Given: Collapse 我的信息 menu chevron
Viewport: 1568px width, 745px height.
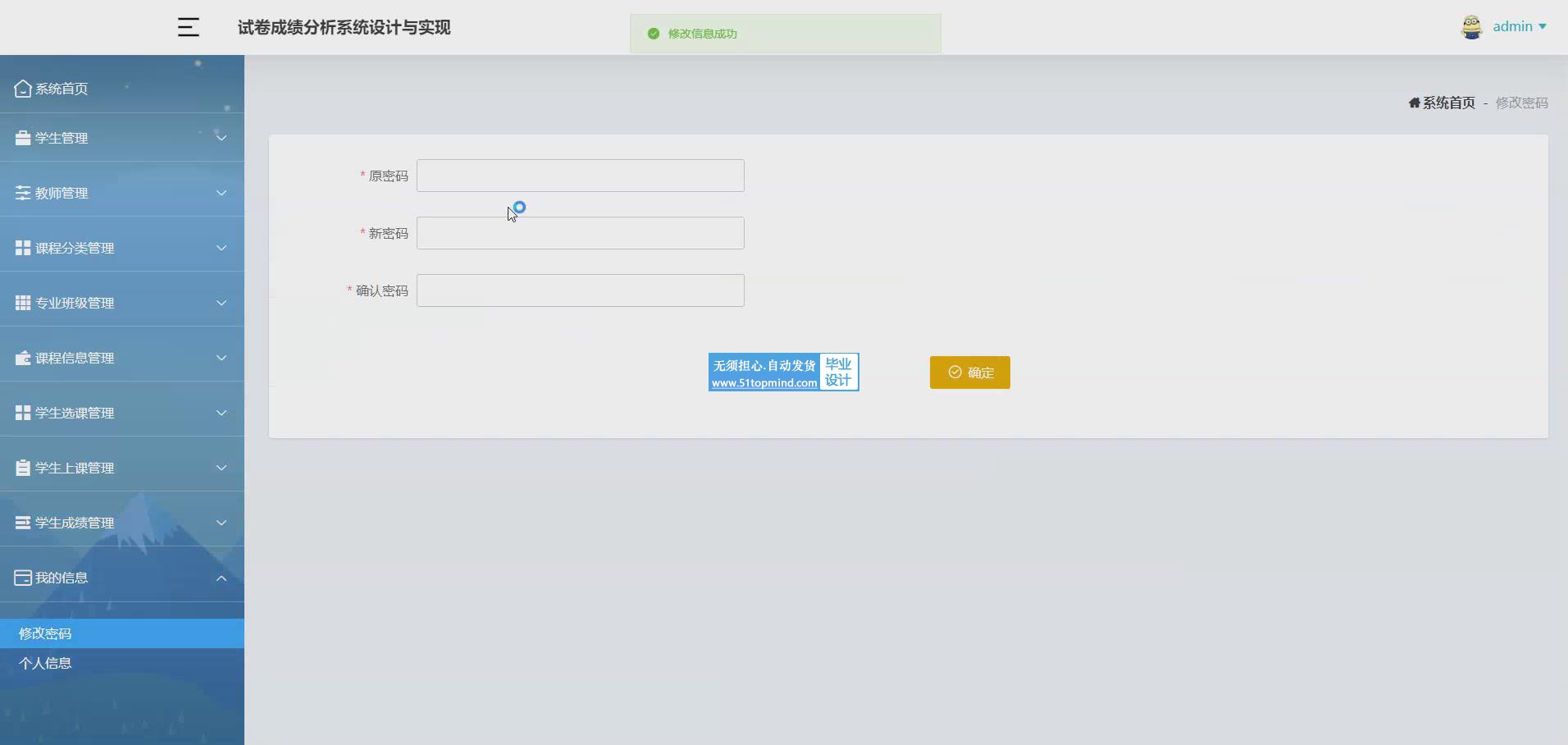Looking at the screenshot, I should (x=221, y=578).
